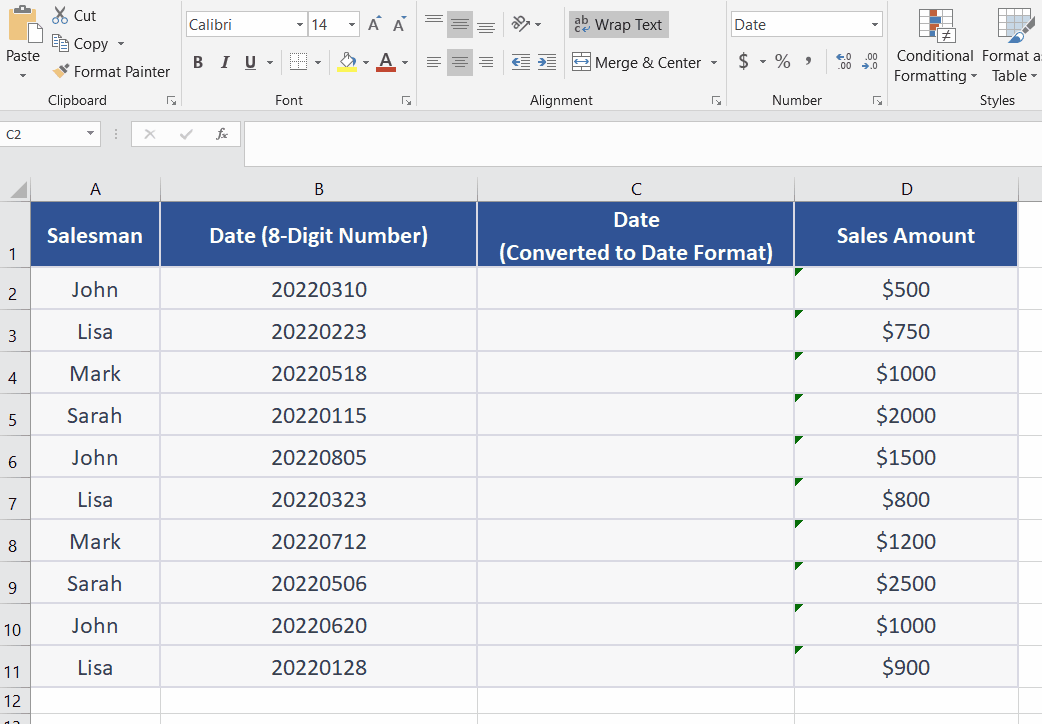Toggle underline formatting
1042x724 pixels.
point(251,62)
